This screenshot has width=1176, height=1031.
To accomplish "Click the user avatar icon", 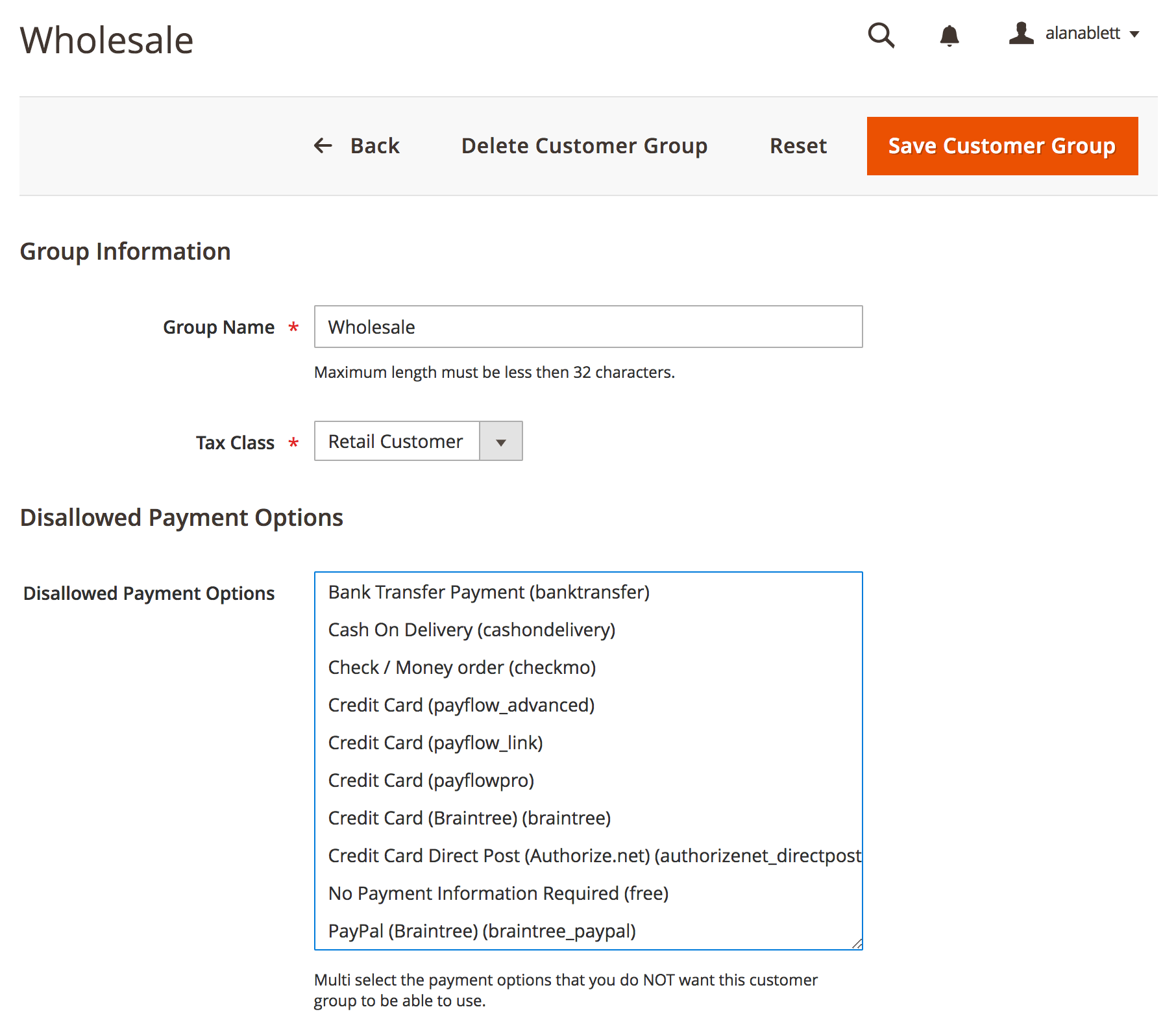I will pos(1021,33).
